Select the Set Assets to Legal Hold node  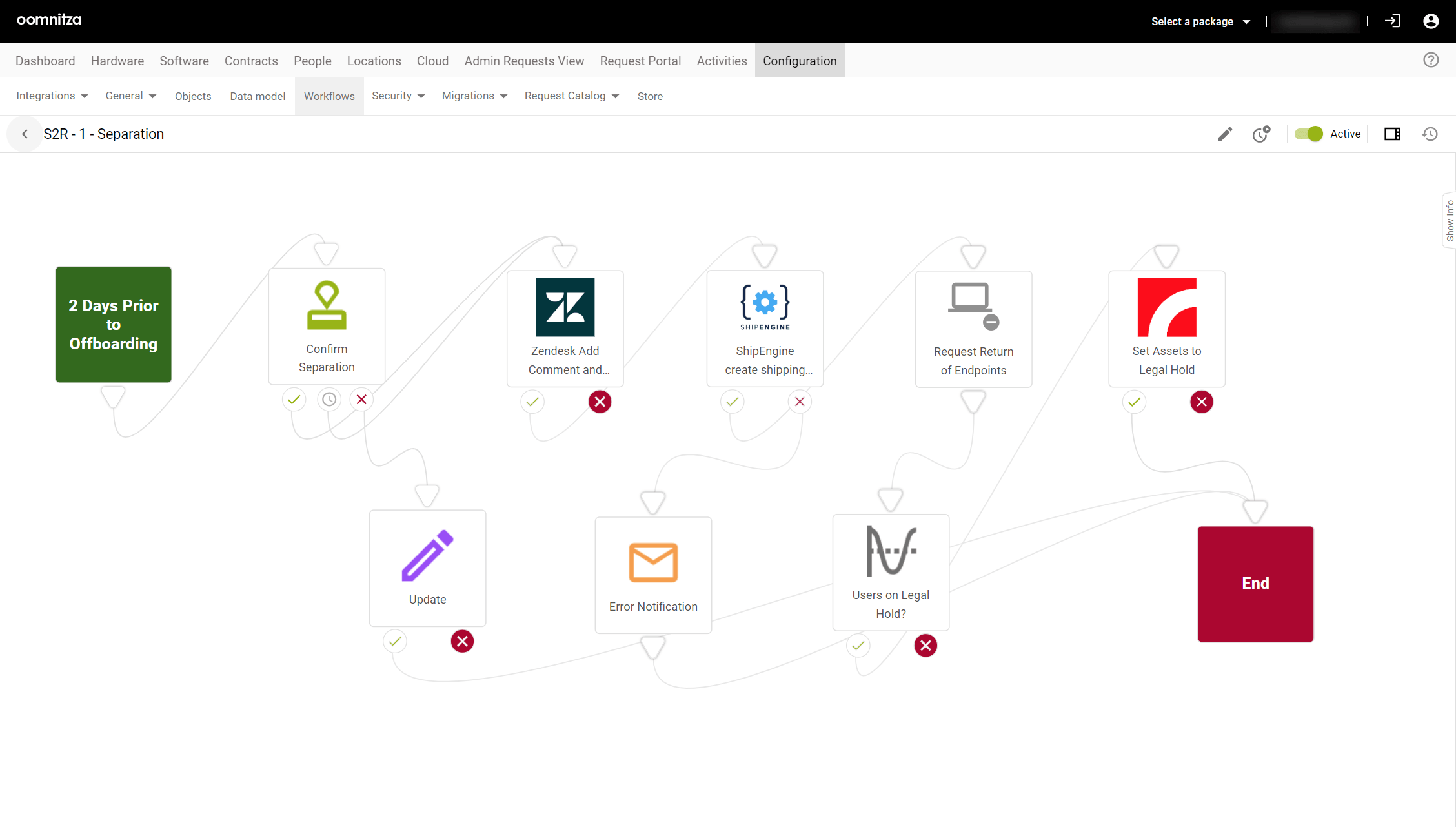(1167, 329)
